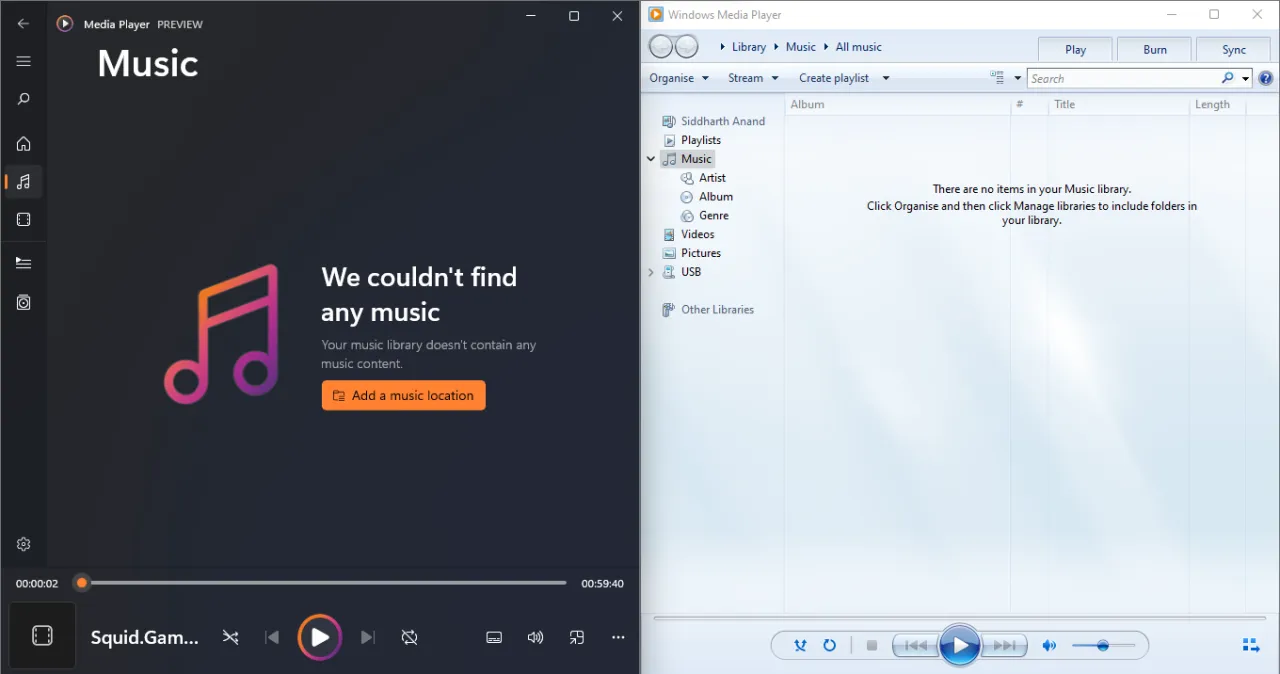
Task: Collapse the Music tree in Windows Media Player
Action: click(651, 158)
